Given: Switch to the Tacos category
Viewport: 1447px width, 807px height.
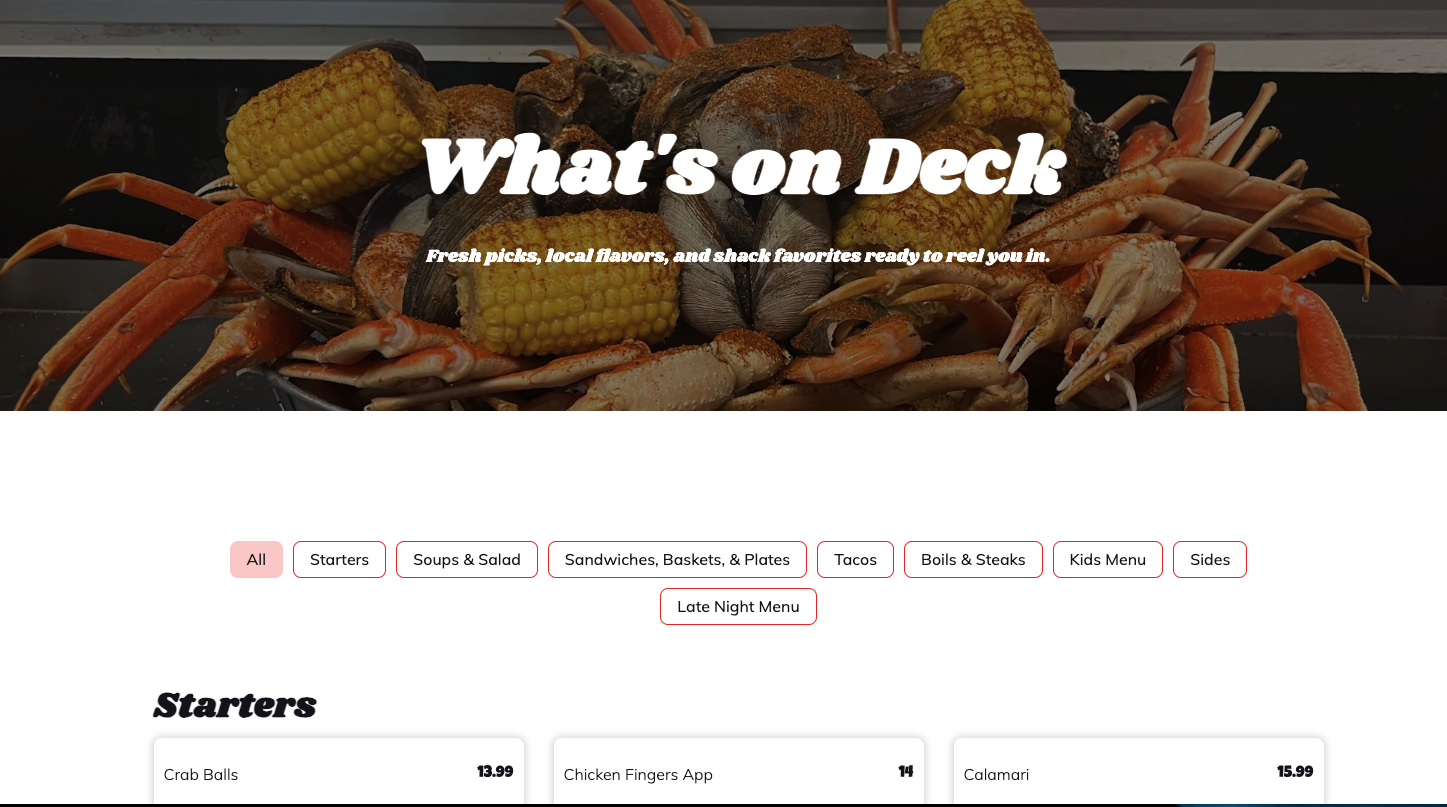Looking at the screenshot, I should point(855,559).
